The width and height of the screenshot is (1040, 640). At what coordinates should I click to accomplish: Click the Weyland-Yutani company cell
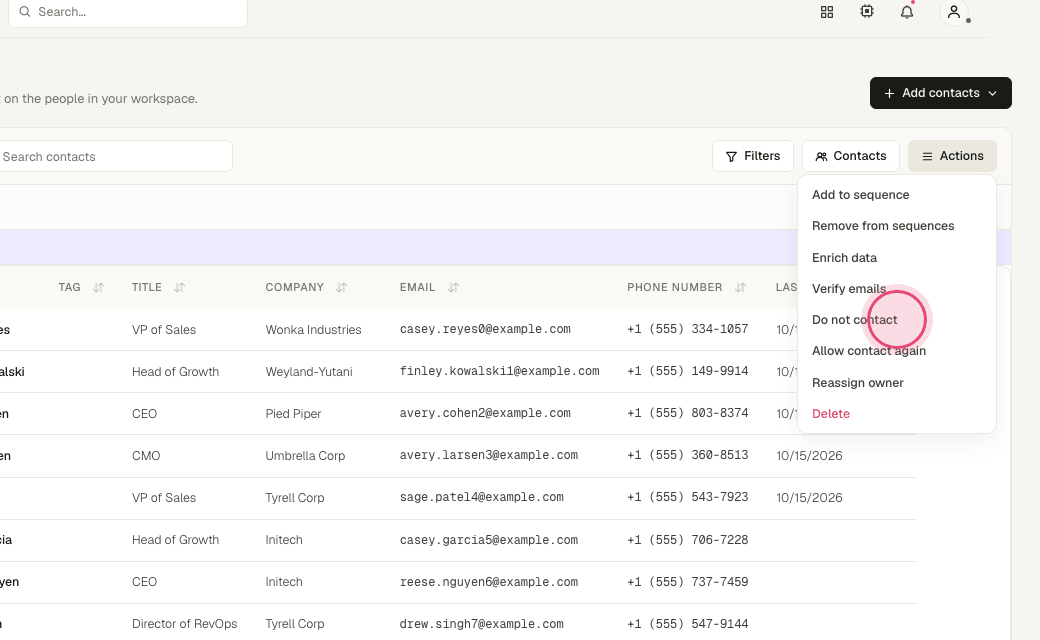(308, 372)
